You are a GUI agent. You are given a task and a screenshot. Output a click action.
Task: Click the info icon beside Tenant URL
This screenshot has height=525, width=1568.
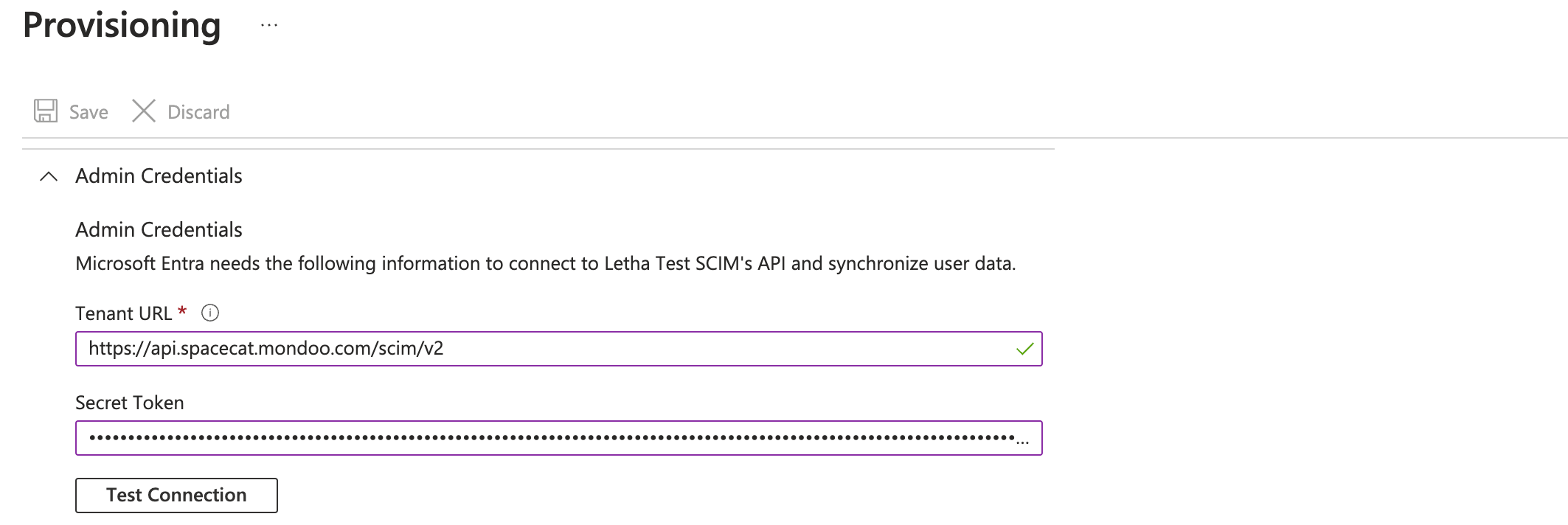[210, 313]
